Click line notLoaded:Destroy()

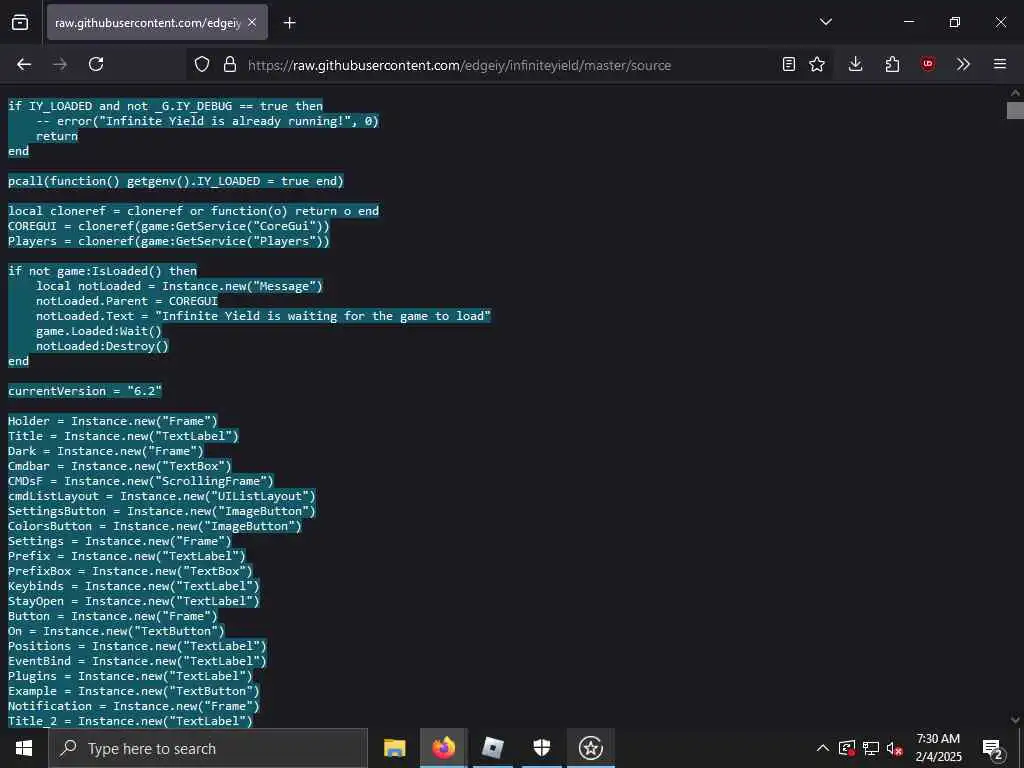pyautogui.click(x=103, y=346)
